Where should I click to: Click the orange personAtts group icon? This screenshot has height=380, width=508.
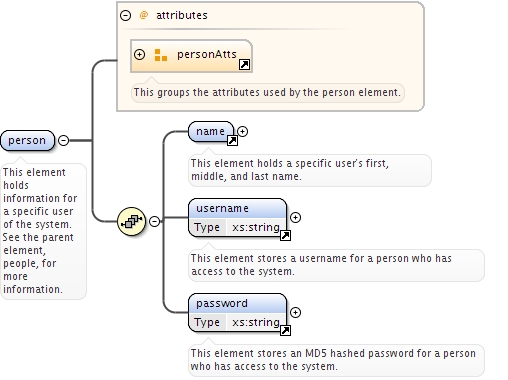tap(161, 55)
